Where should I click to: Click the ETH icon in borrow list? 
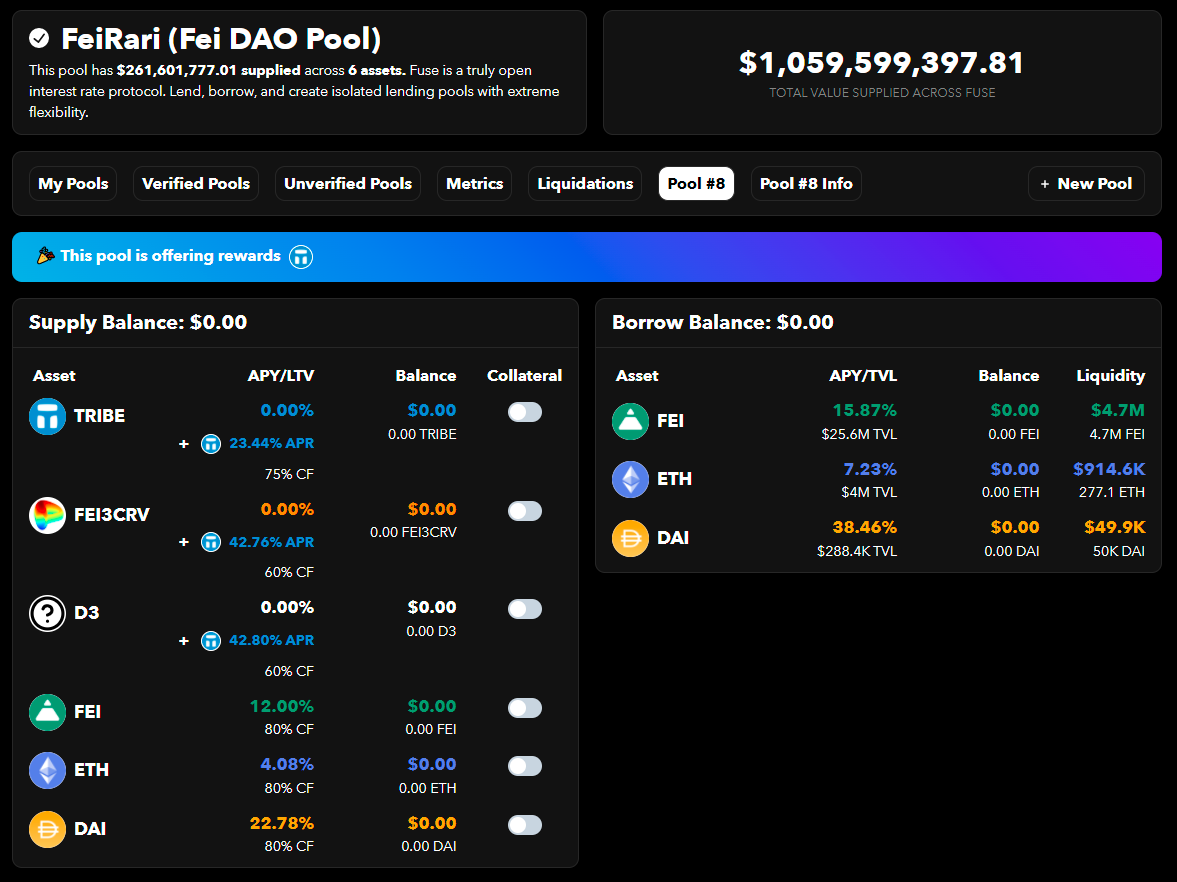point(631,480)
